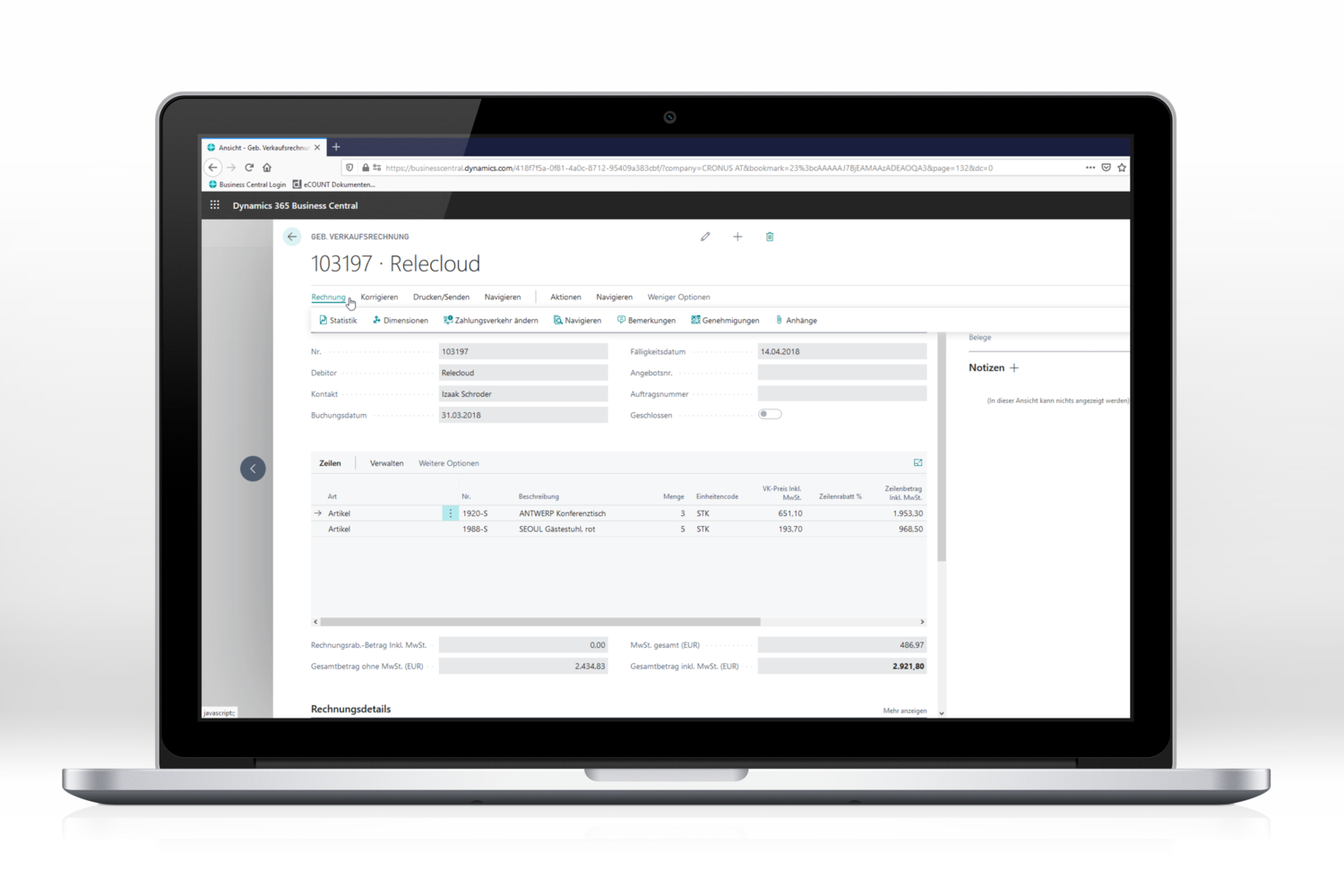Click the Pocket save icon in address bar
Screen dimensions: 1344x896
pyautogui.click(x=1107, y=168)
